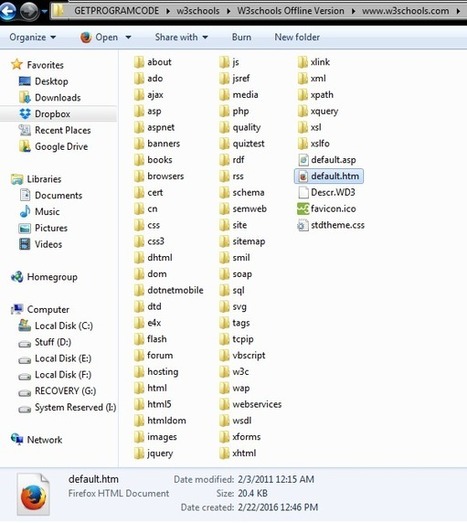The height and width of the screenshot is (523, 467).
Task: Click the Burn toolbar button
Action: (242, 37)
